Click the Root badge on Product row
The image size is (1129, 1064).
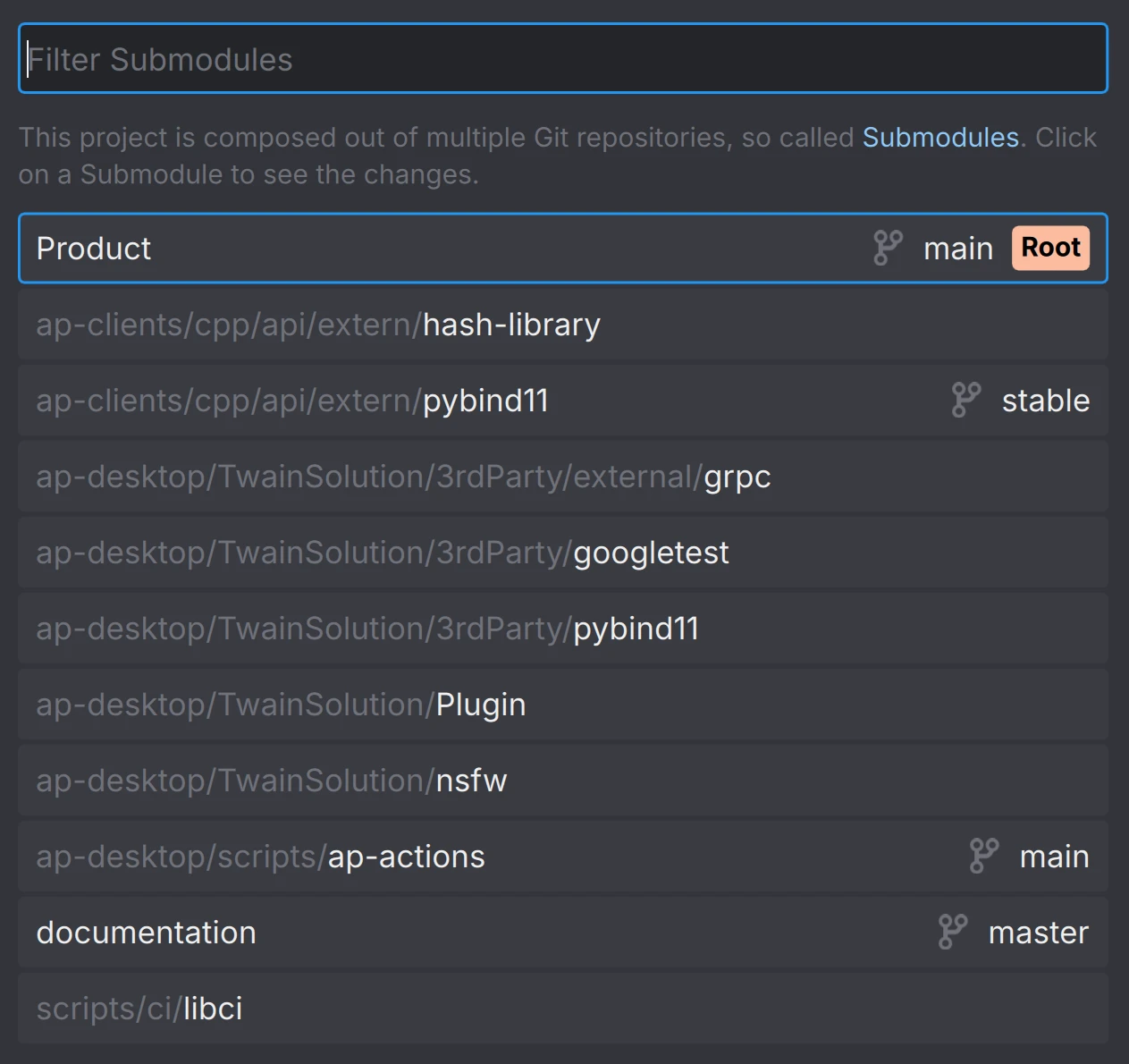click(1050, 249)
